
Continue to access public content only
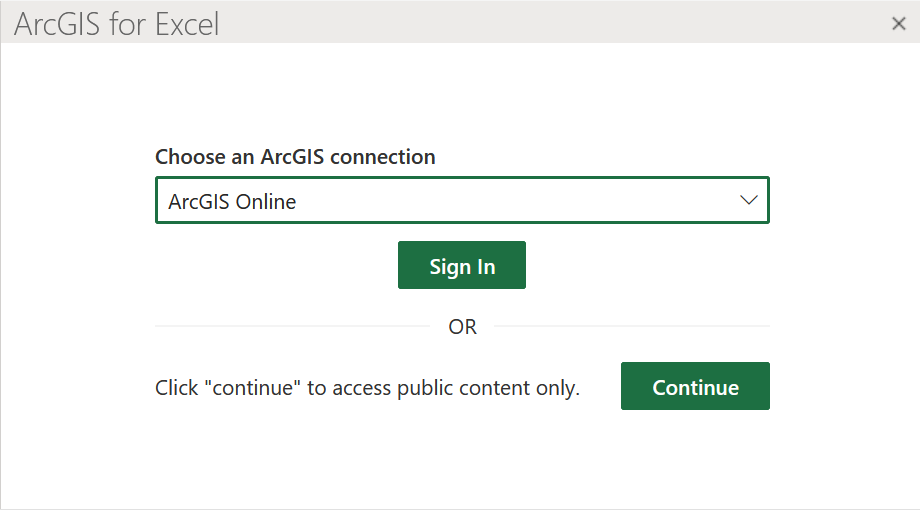(x=695, y=387)
